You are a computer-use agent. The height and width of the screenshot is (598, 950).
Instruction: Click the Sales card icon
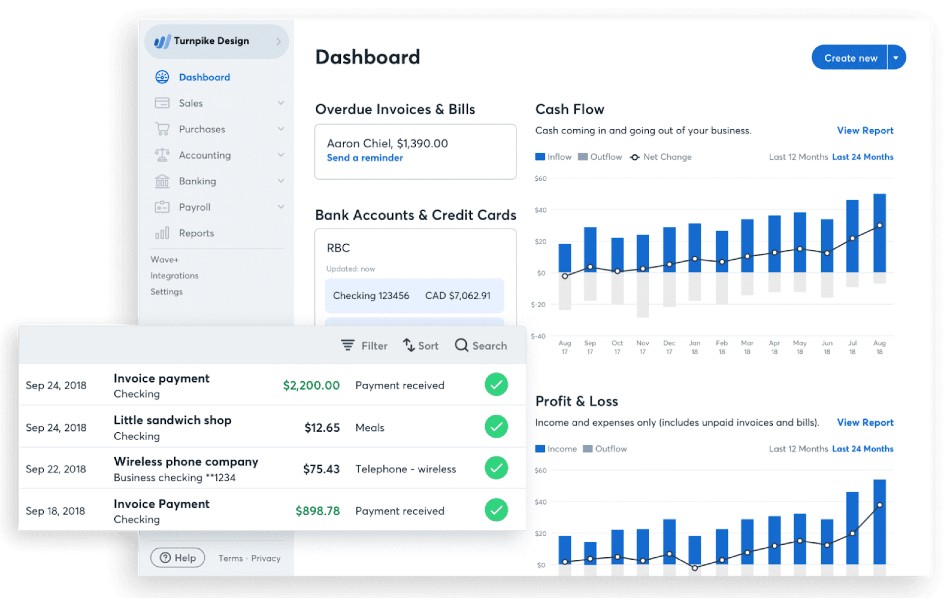point(162,103)
